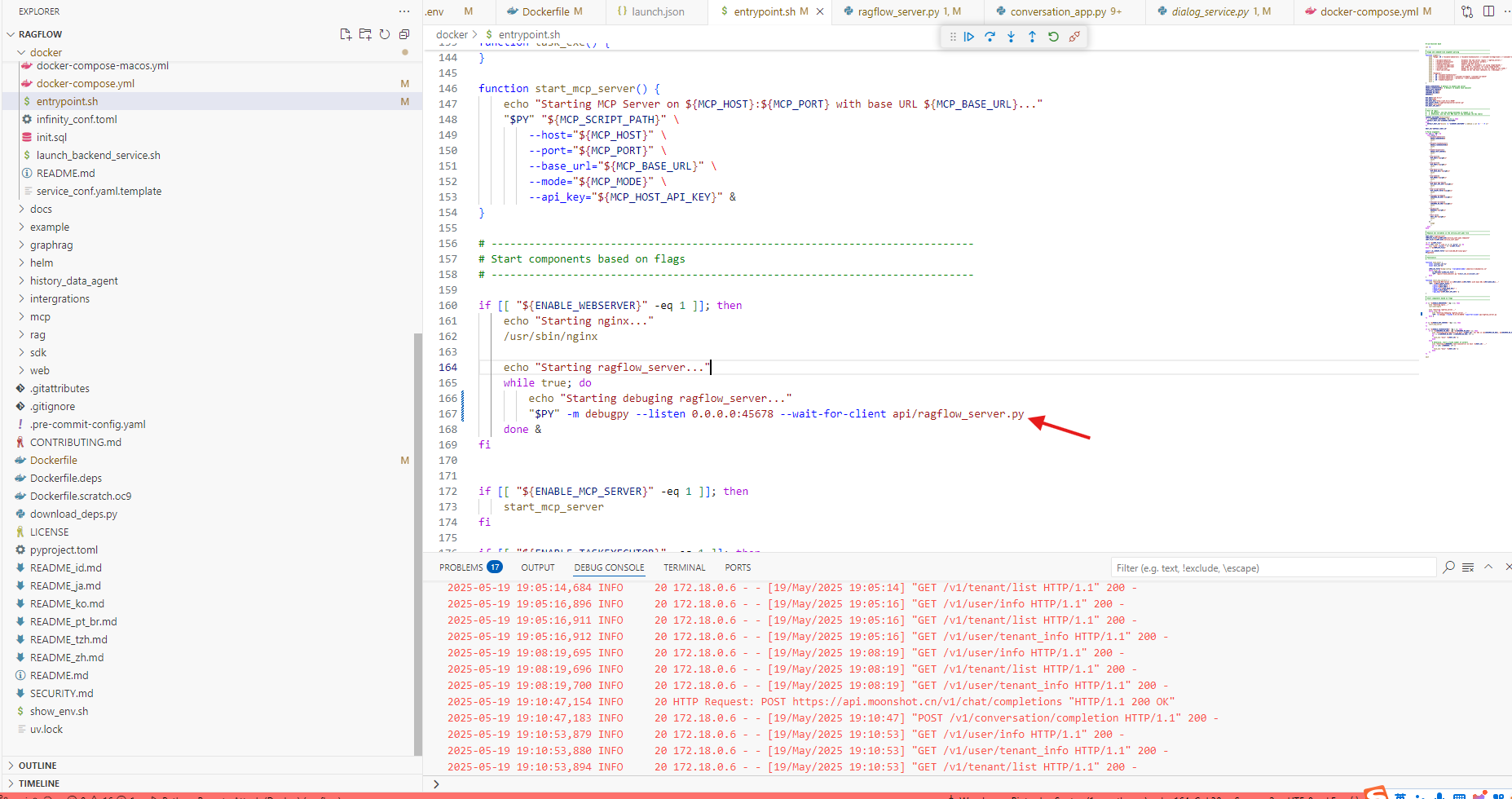Create a new folder in the explorer
This screenshot has width=1512, height=799.
pos(365,34)
